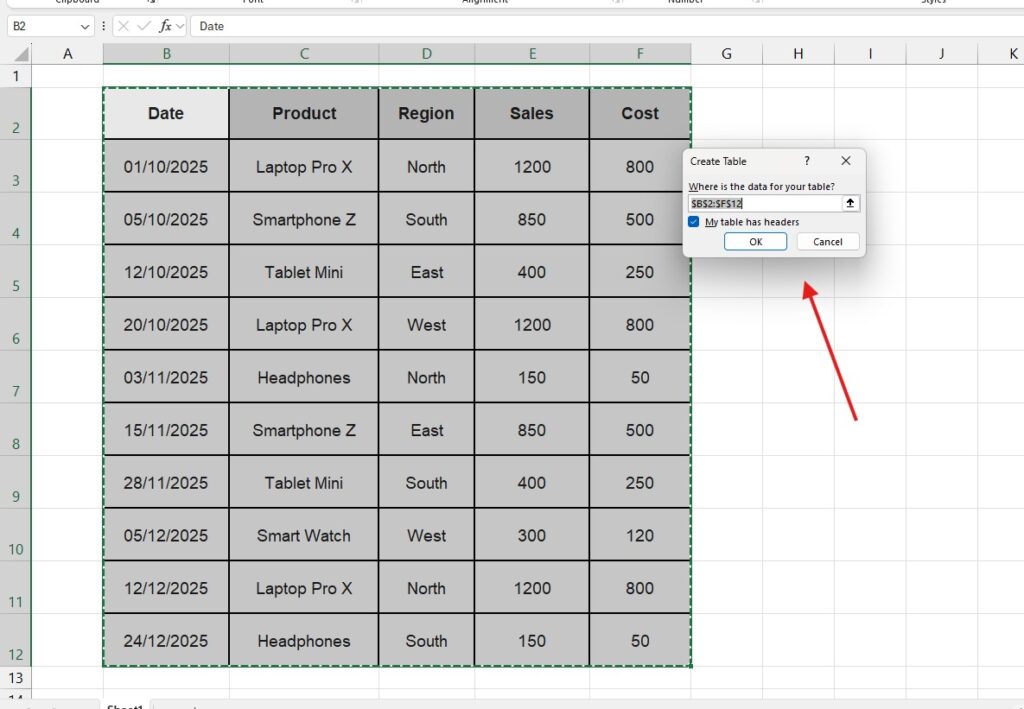
Task: Open the Name Box dropdown
Action: [87, 26]
